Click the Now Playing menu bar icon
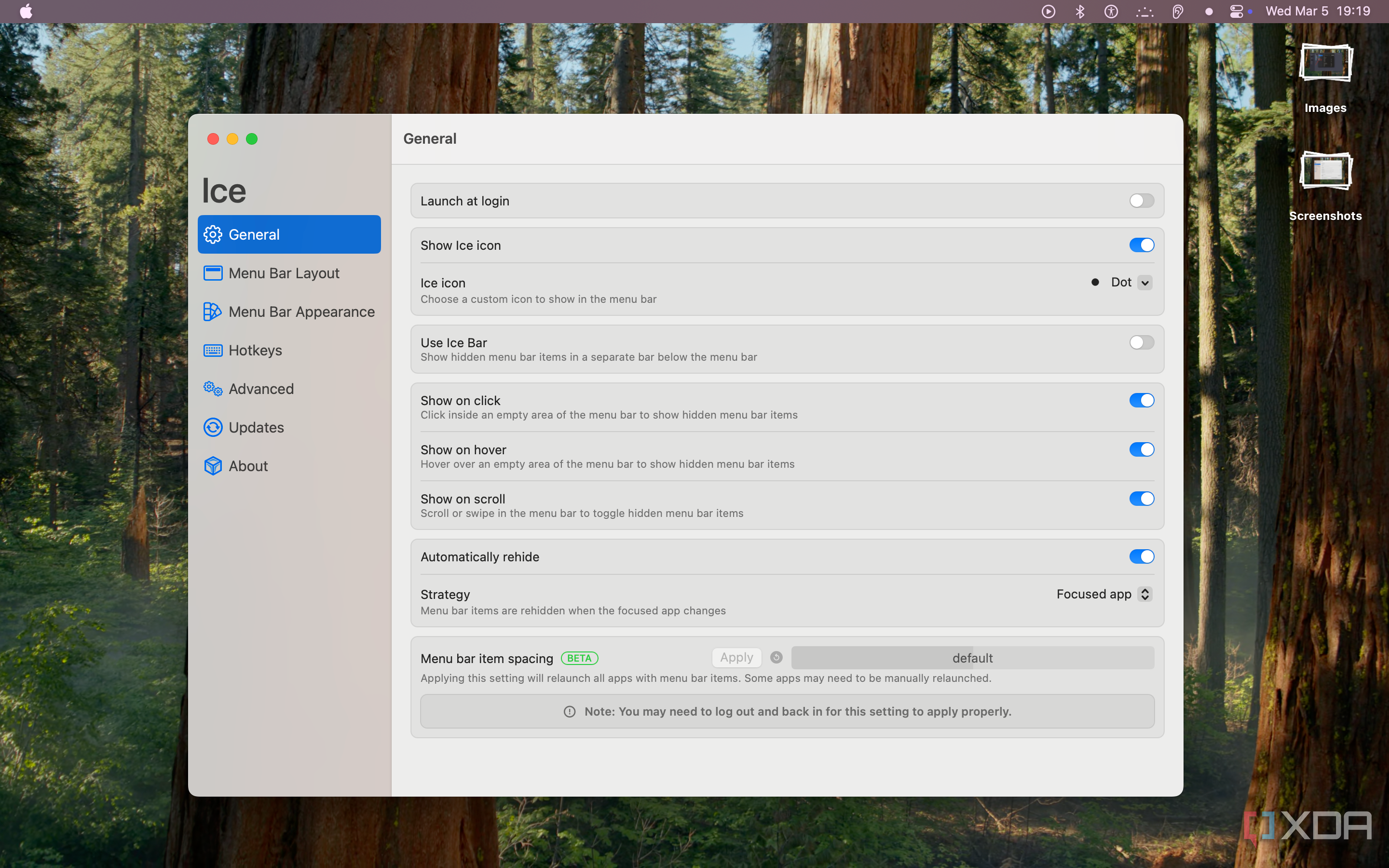 click(1048, 12)
